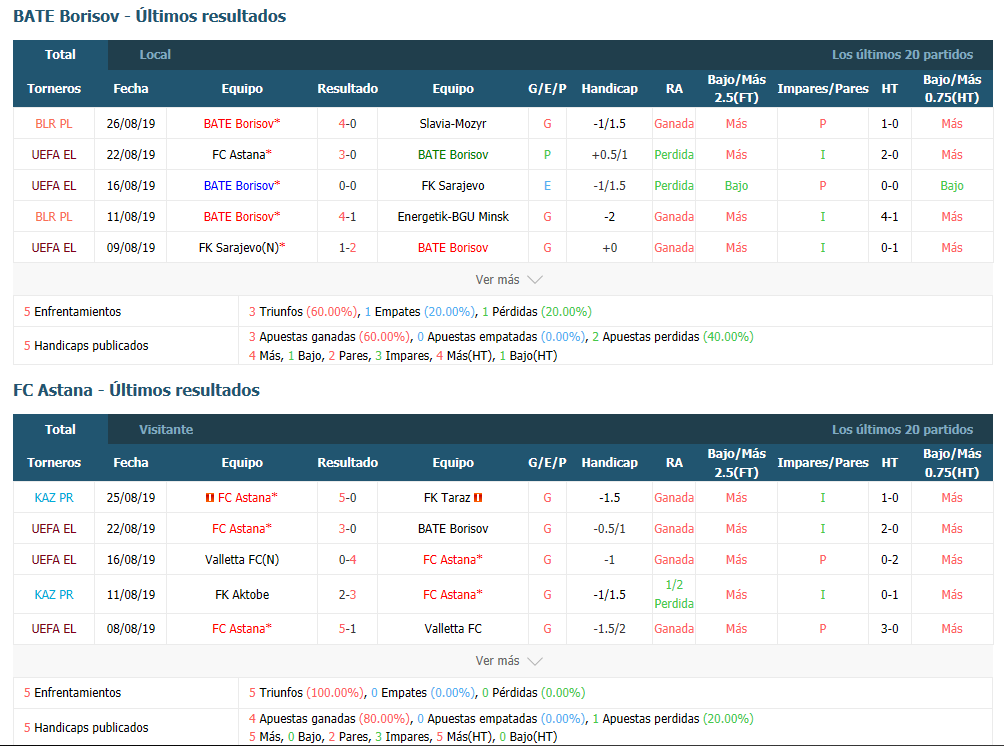Click the 1-2 result of FK Sarajevo(N) match

tap(347, 248)
